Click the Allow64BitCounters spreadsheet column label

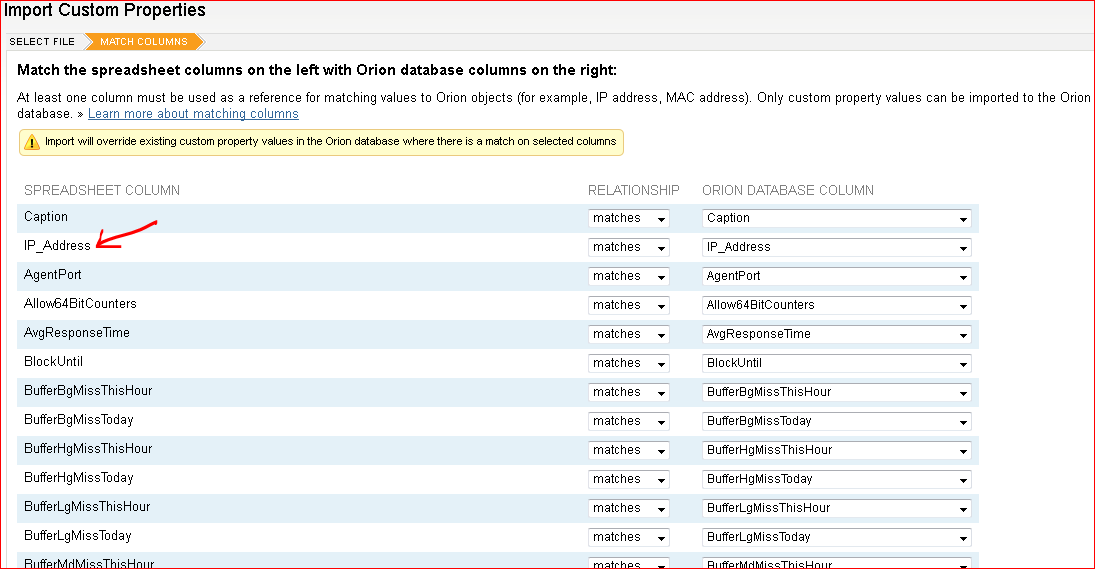point(80,304)
